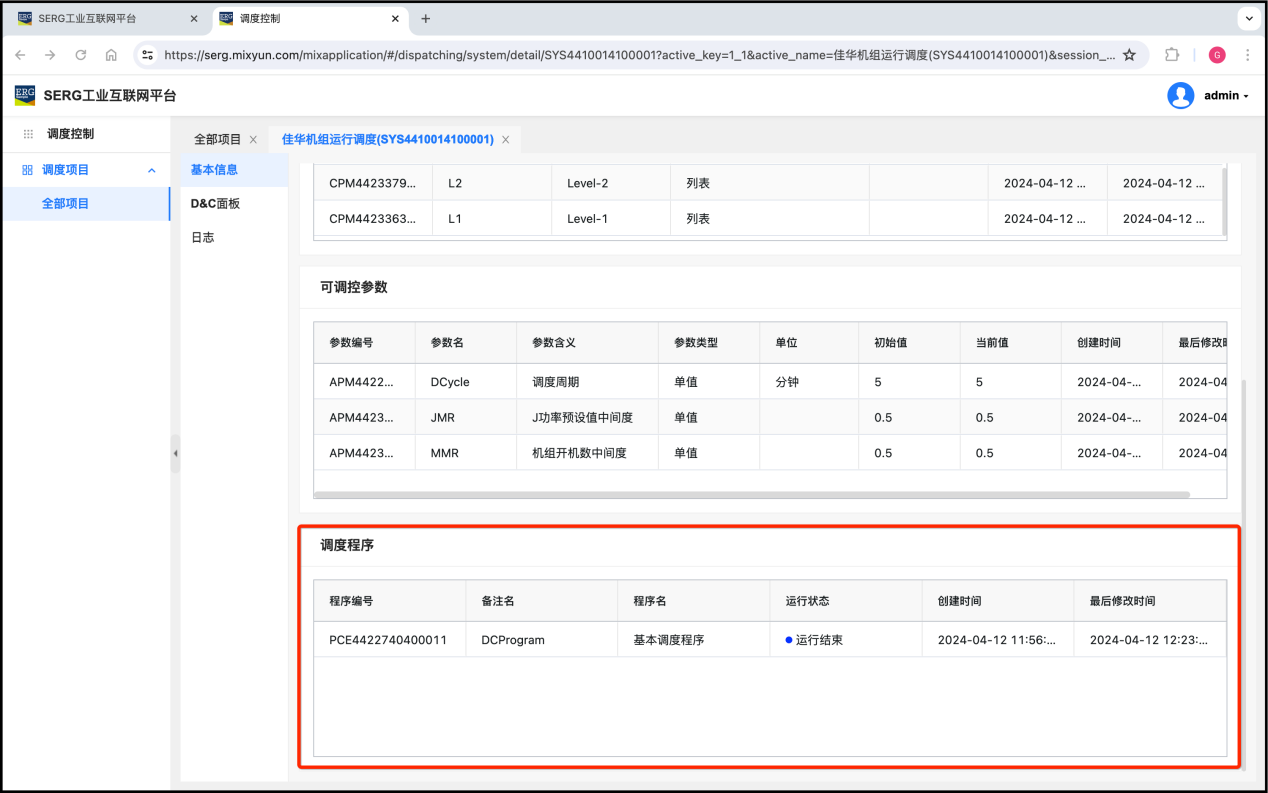1268x793 pixels.
Task: Click the browser home icon
Action: (111, 55)
